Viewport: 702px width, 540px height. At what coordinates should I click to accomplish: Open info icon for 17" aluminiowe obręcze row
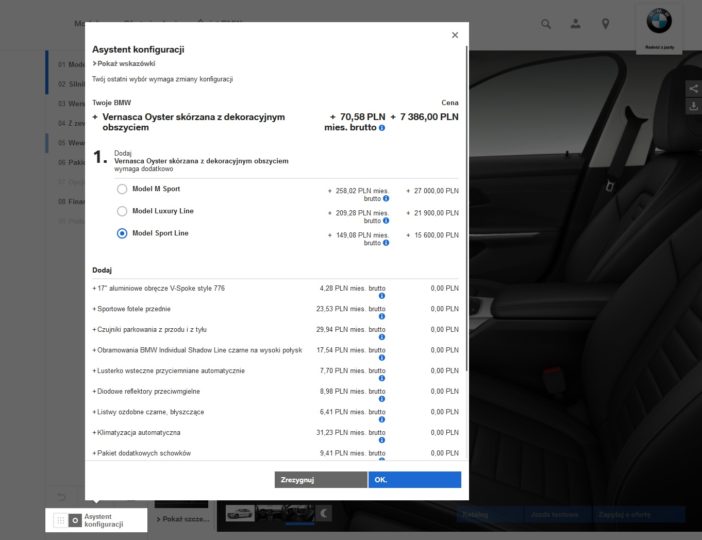tap(382, 296)
